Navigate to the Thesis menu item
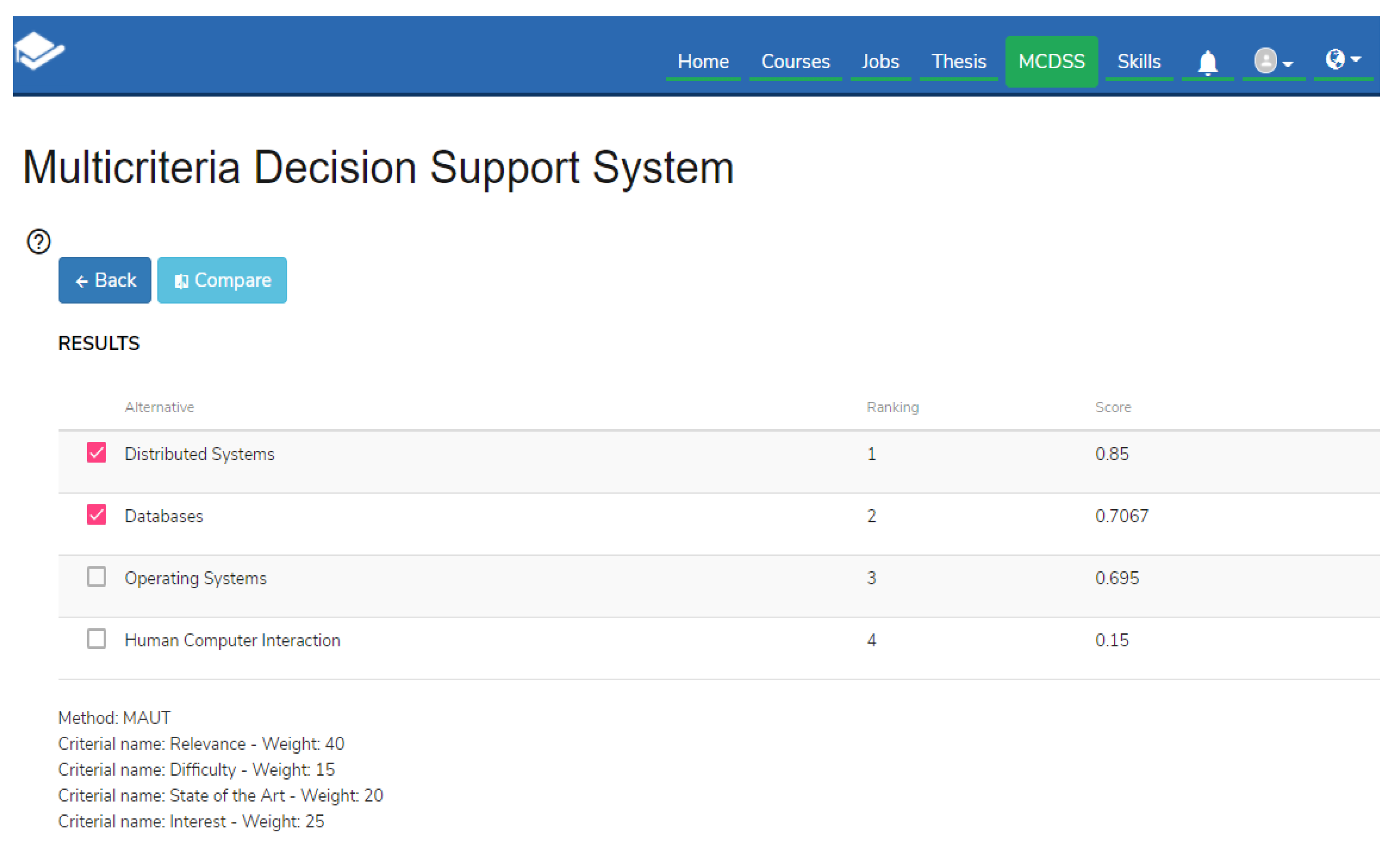The width and height of the screenshot is (1400, 851). (x=959, y=61)
